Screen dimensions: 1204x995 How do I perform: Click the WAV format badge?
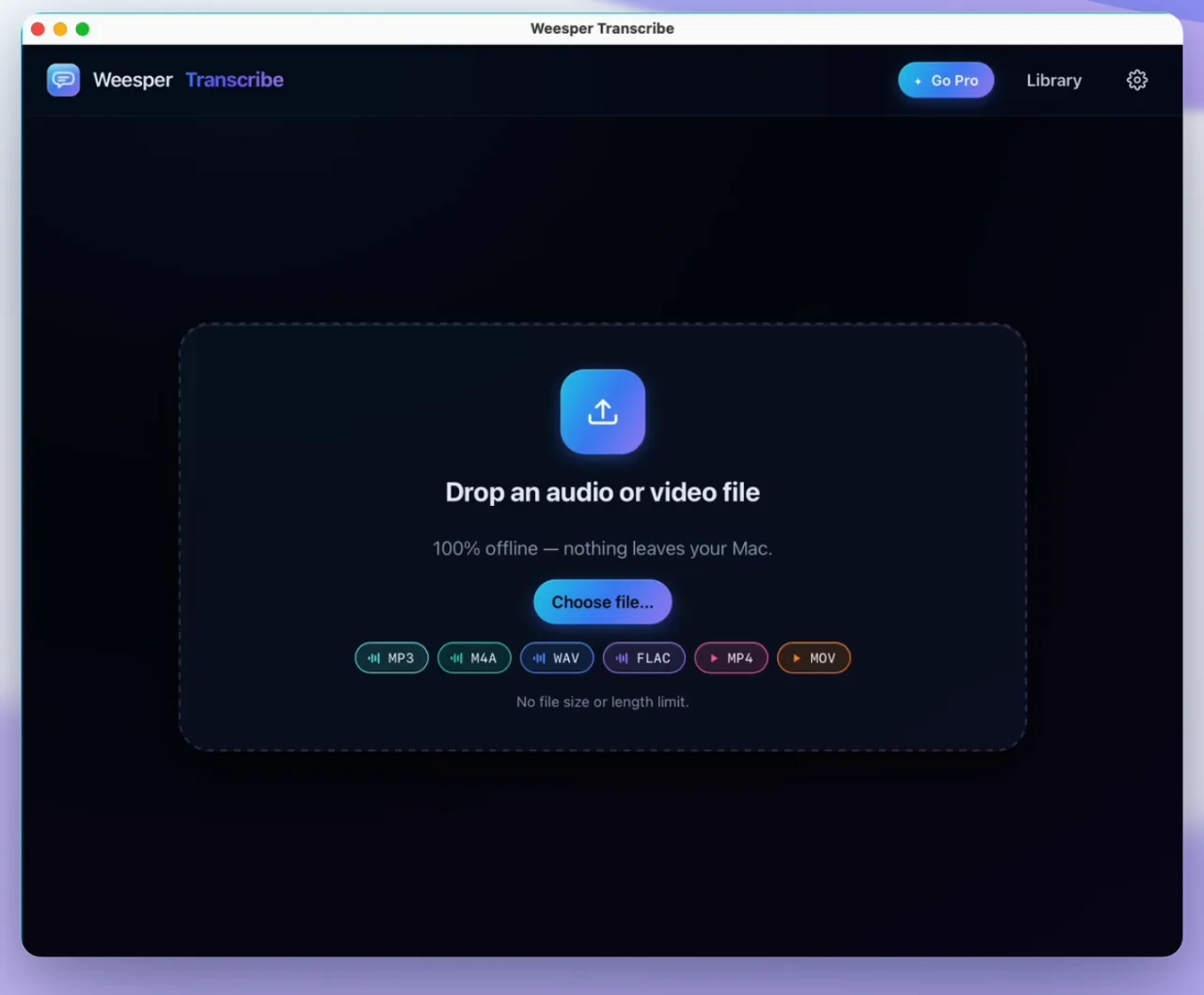[557, 658]
